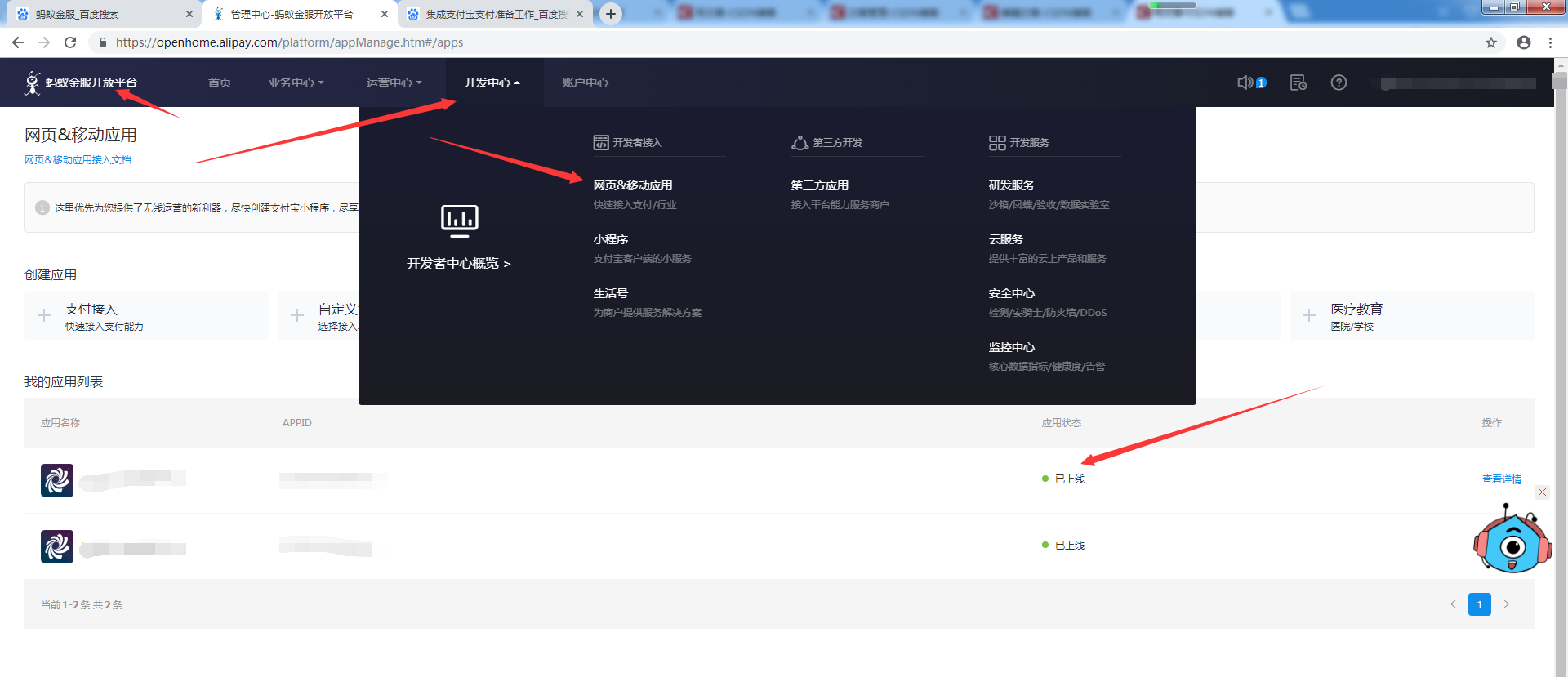Click the browser address bar URL

pyautogui.click(x=289, y=42)
